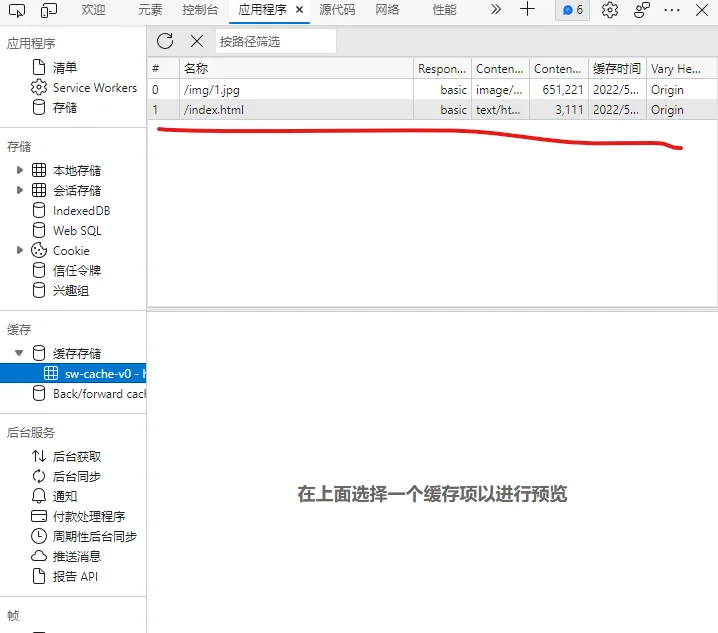
Task: Open 推送消息 service
Action: pos(76,556)
